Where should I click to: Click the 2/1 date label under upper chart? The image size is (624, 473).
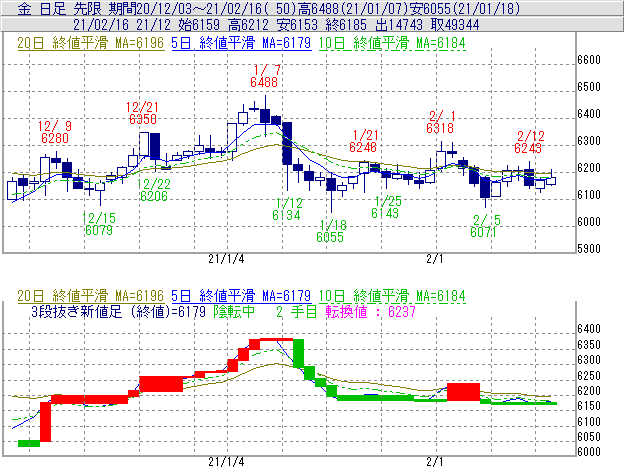coord(435,259)
